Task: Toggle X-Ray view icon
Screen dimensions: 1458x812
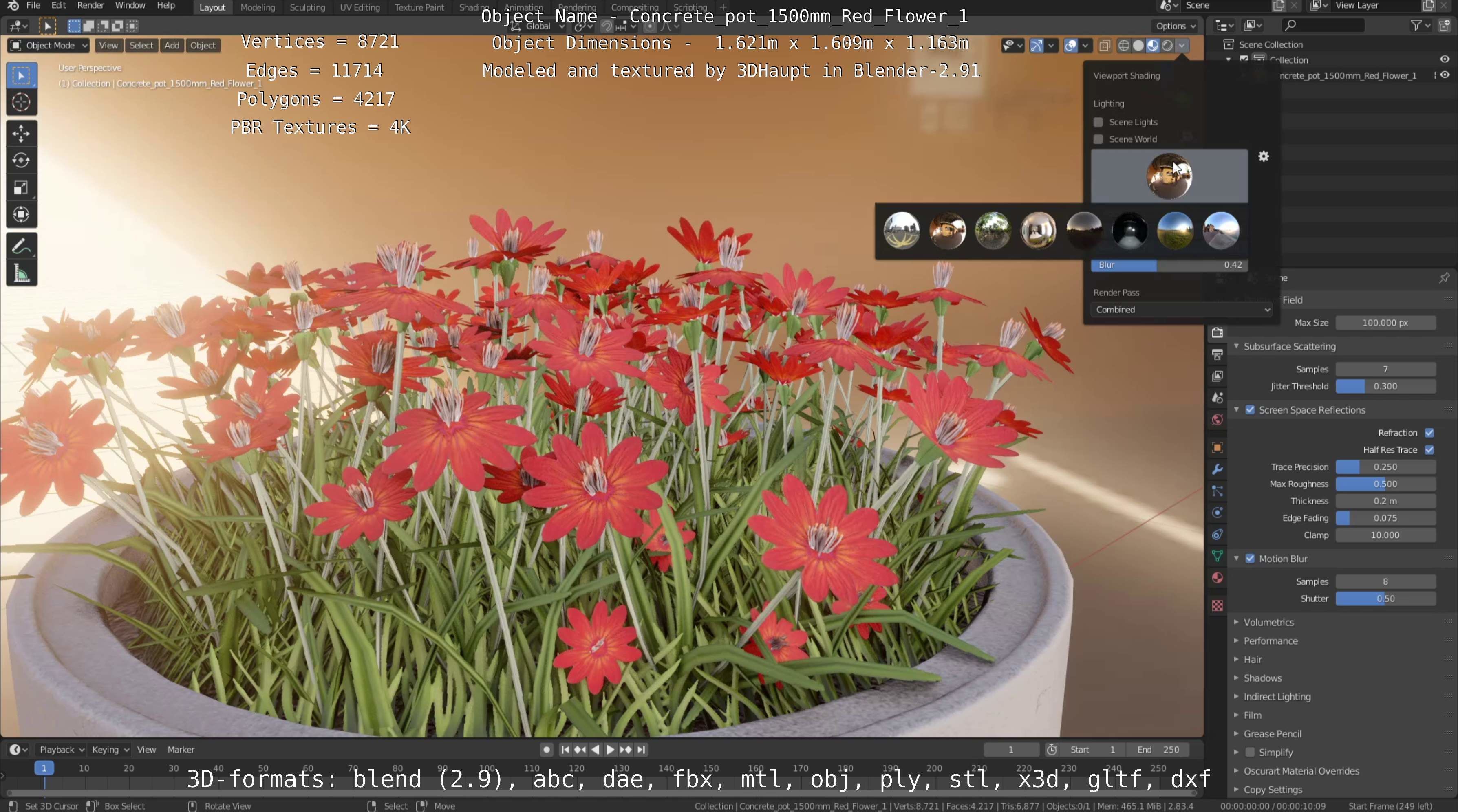Action: [1104, 46]
